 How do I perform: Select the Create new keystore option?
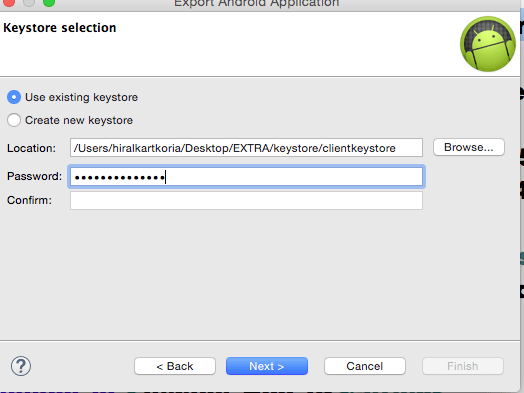click(70, 120)
